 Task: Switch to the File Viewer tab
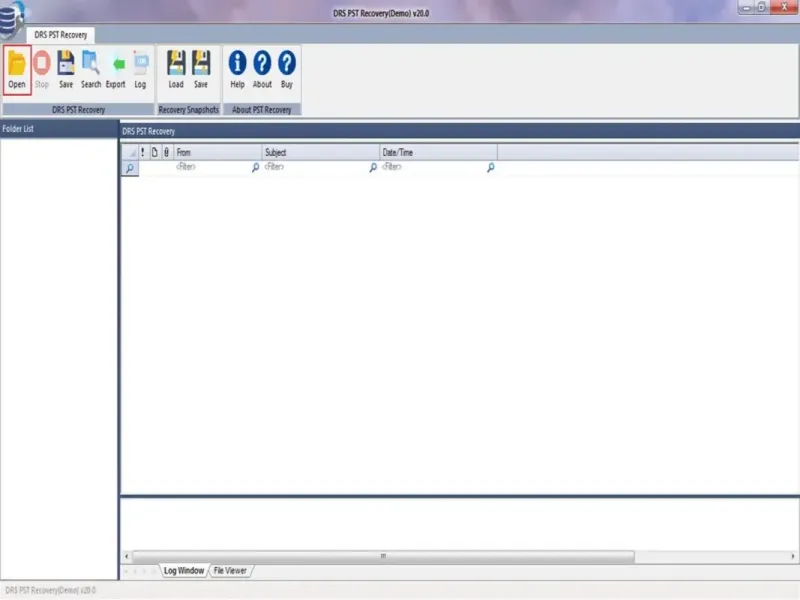(230, 570)
